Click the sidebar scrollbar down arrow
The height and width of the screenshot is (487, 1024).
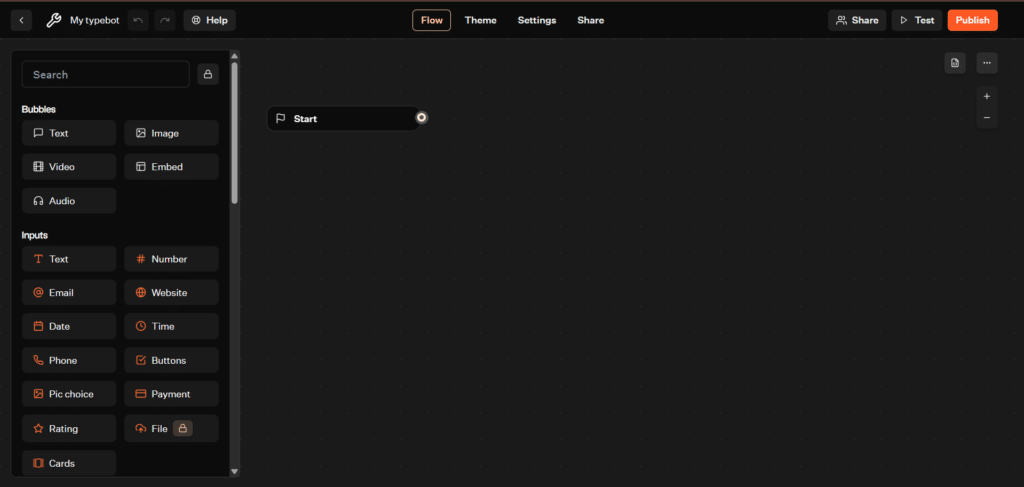(235, 471)
